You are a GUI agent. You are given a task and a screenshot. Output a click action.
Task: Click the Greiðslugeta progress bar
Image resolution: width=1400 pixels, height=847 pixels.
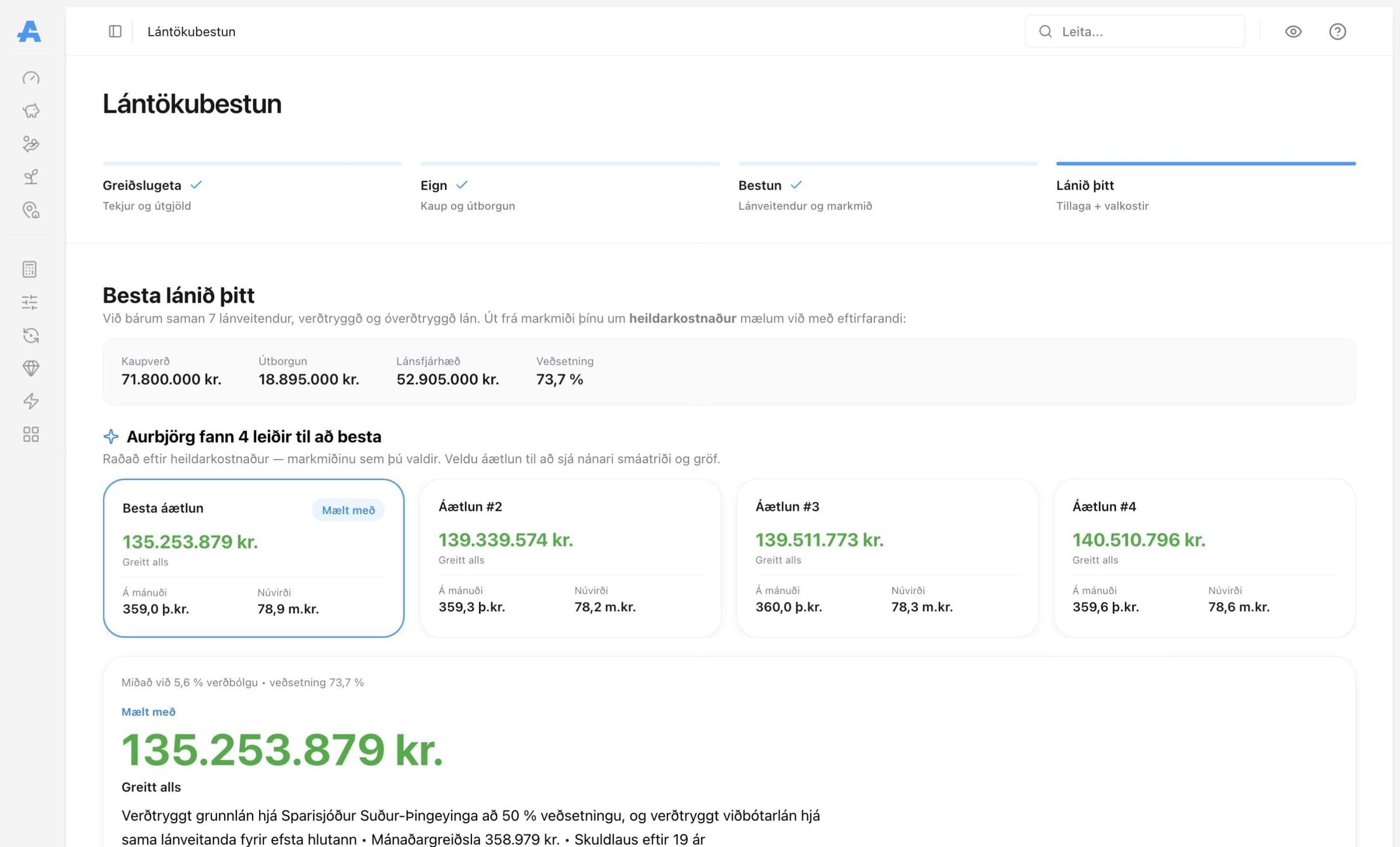coord(252,163)
